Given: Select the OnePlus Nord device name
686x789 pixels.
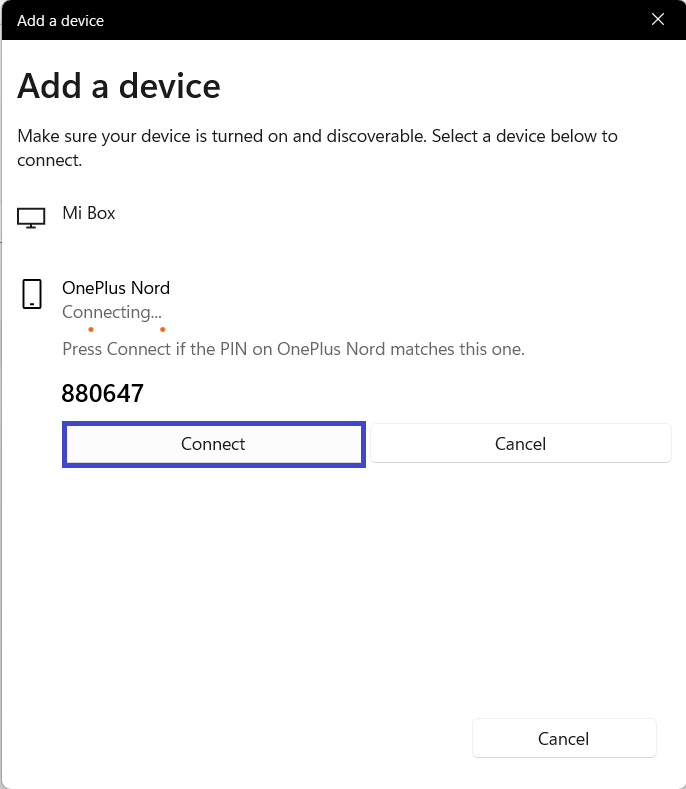Looking at the screenshot, I should click(x=116, y=288).
